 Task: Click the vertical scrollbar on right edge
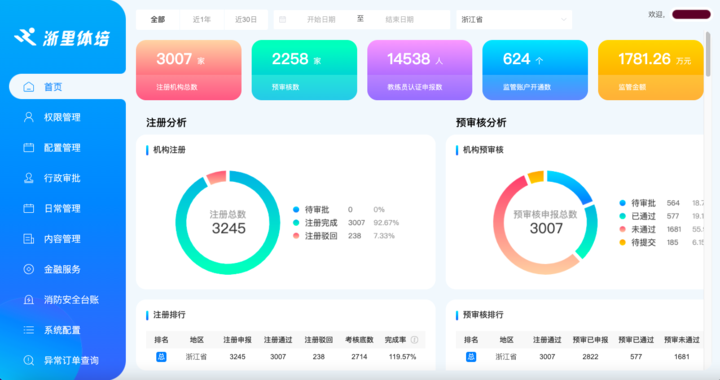[x=708, y=54]
